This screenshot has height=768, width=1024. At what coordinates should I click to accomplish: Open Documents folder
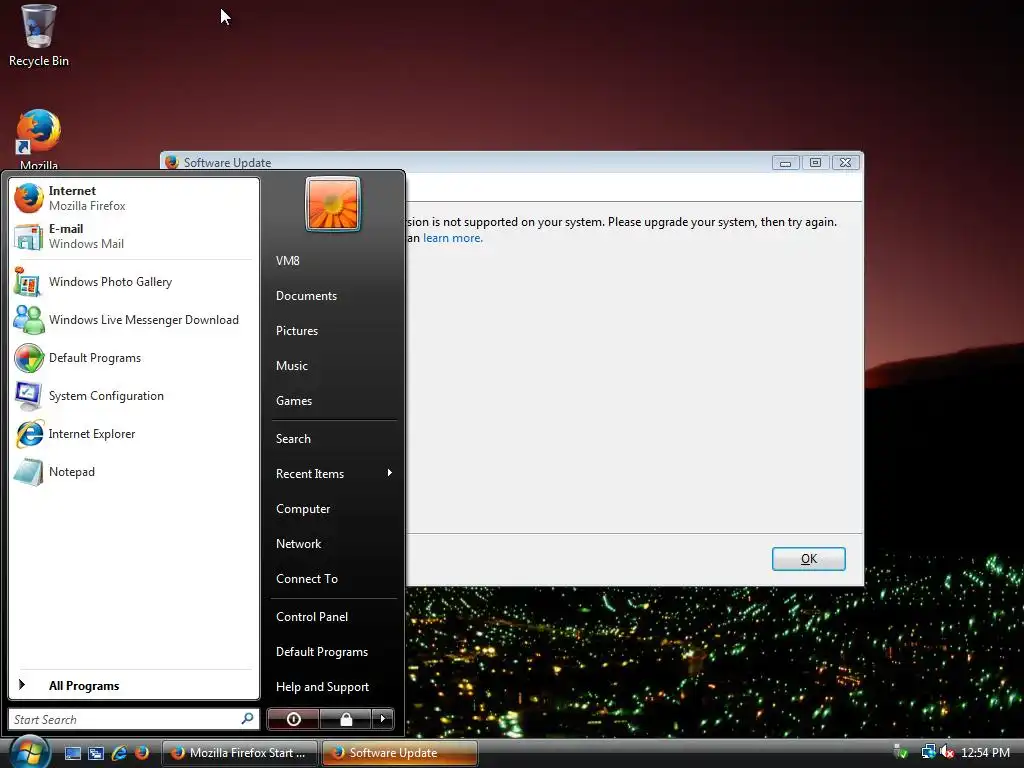(x=333, y=296)
